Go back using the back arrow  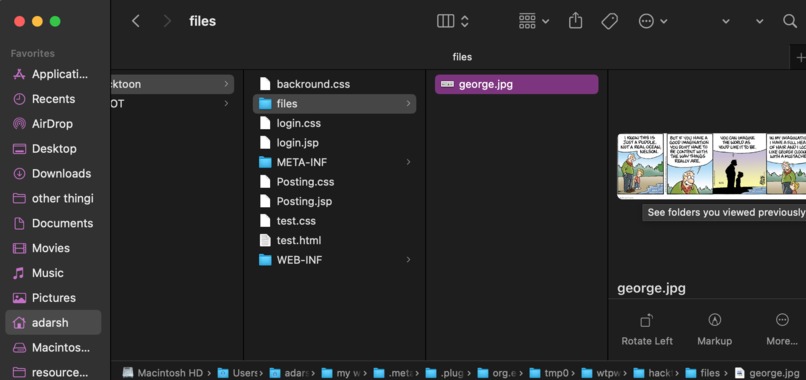136,21
